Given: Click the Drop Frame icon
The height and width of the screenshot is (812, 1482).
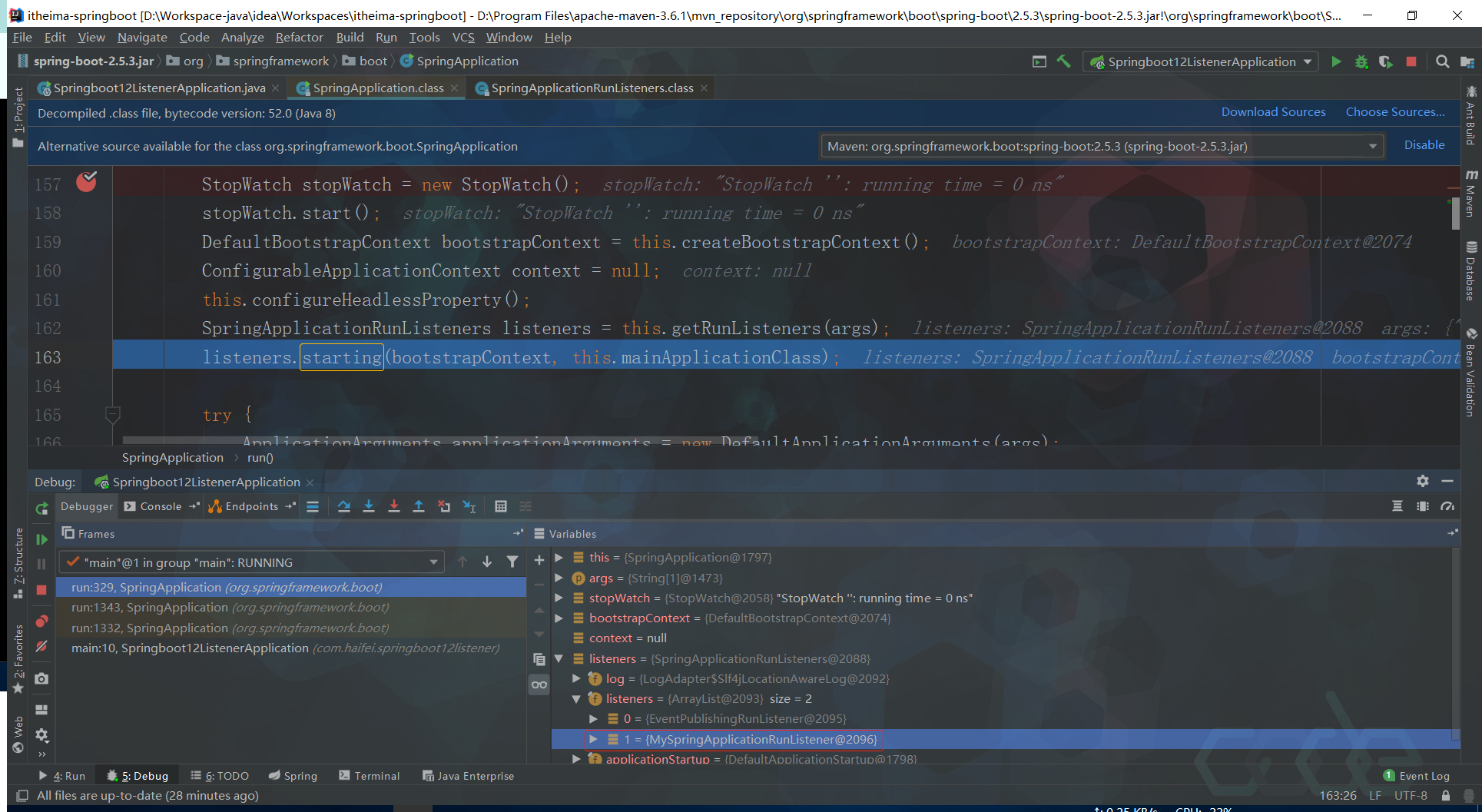Looking at the screenshot, I should tap(444, 506).
